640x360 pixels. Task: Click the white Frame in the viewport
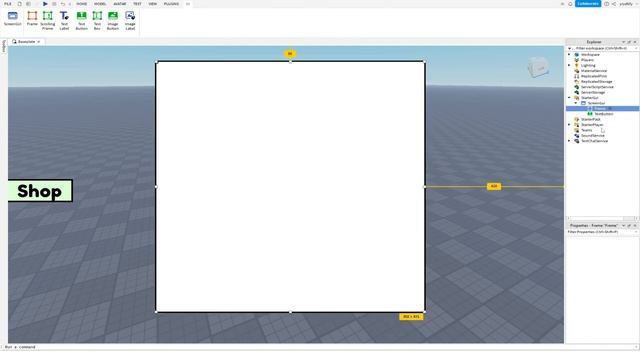(290, 187)
